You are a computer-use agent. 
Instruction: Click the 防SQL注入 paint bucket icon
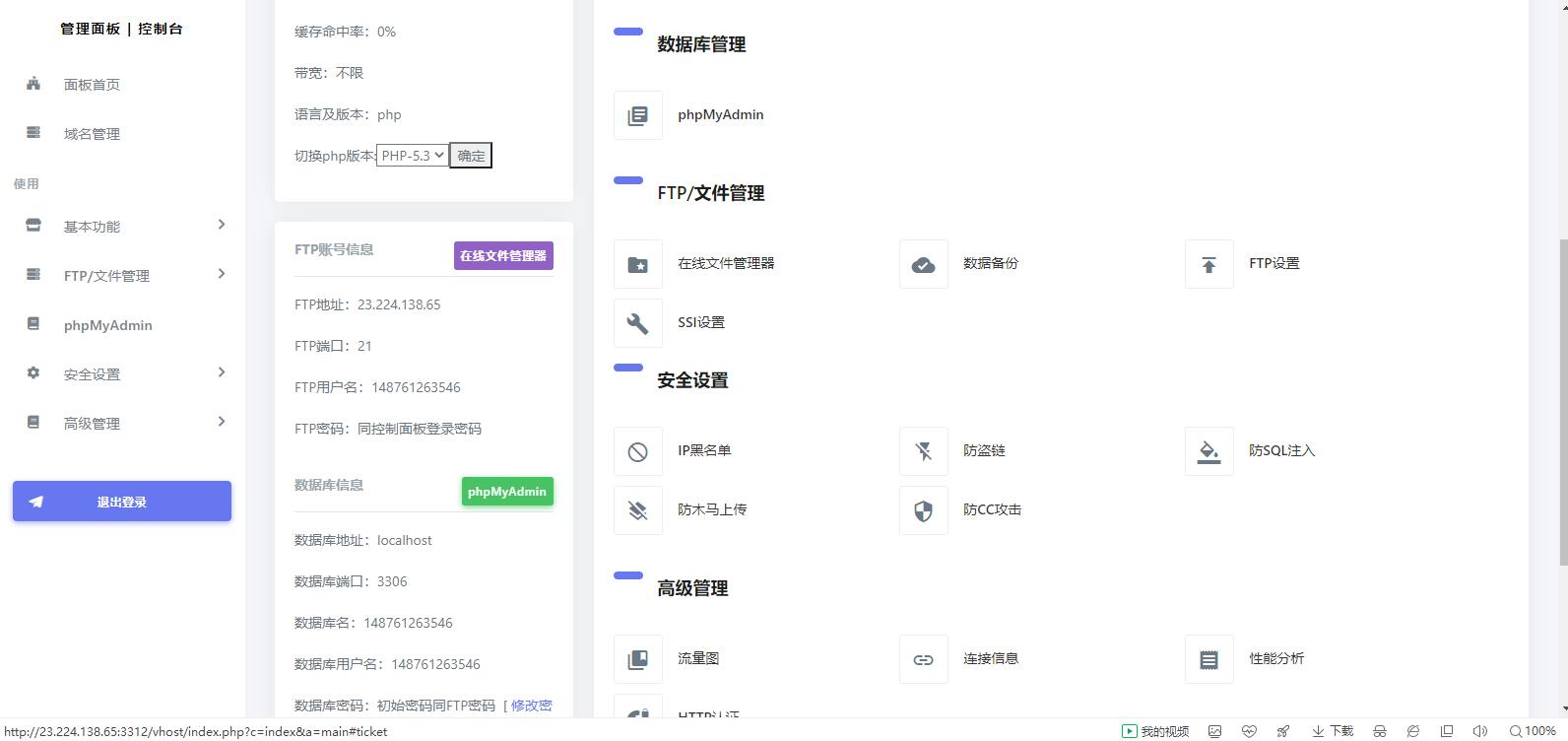pos(1209,451)
